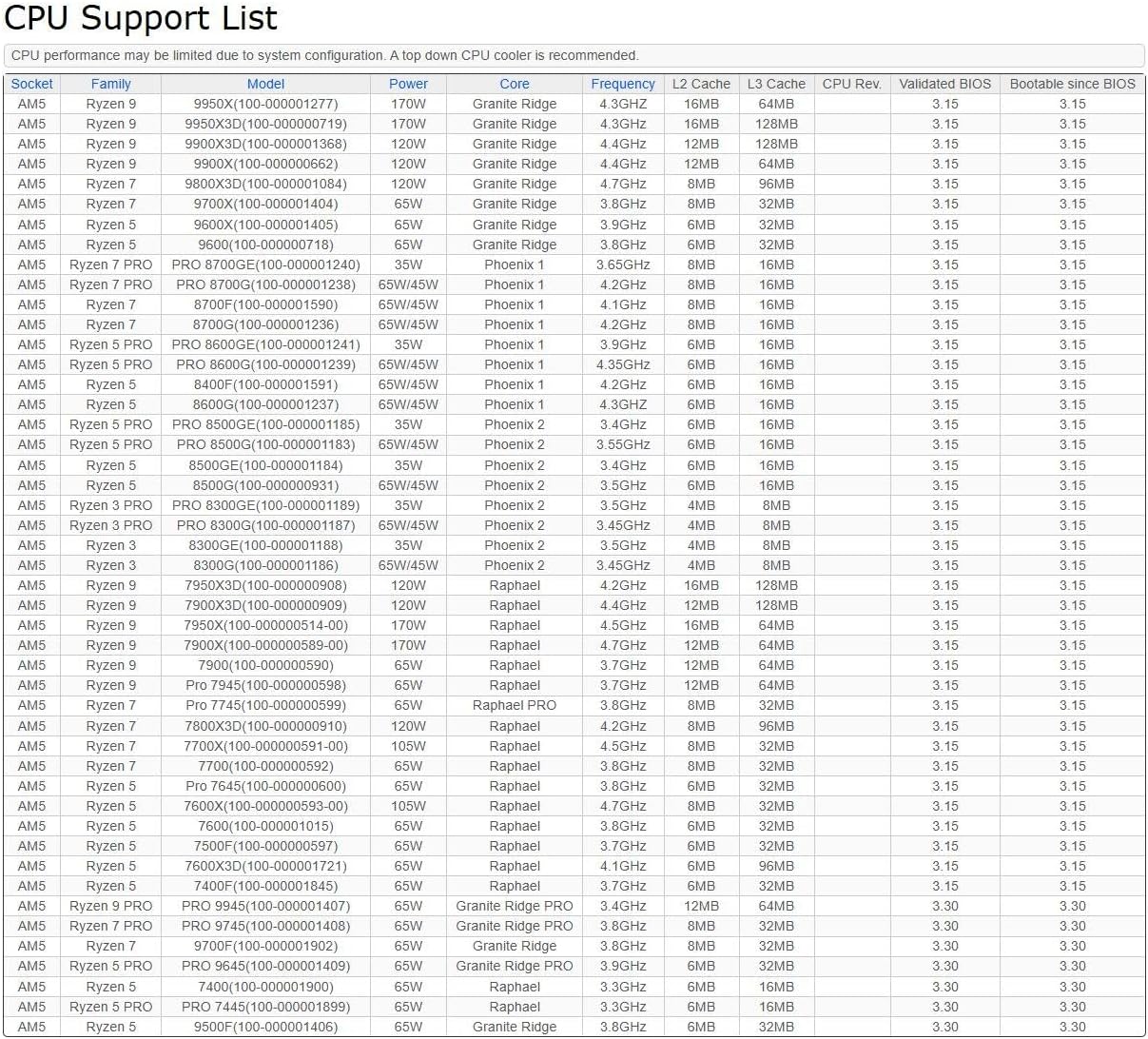Select model 9900X3D(100-000001368)
1148x1039 pixels.
(265, 144)
